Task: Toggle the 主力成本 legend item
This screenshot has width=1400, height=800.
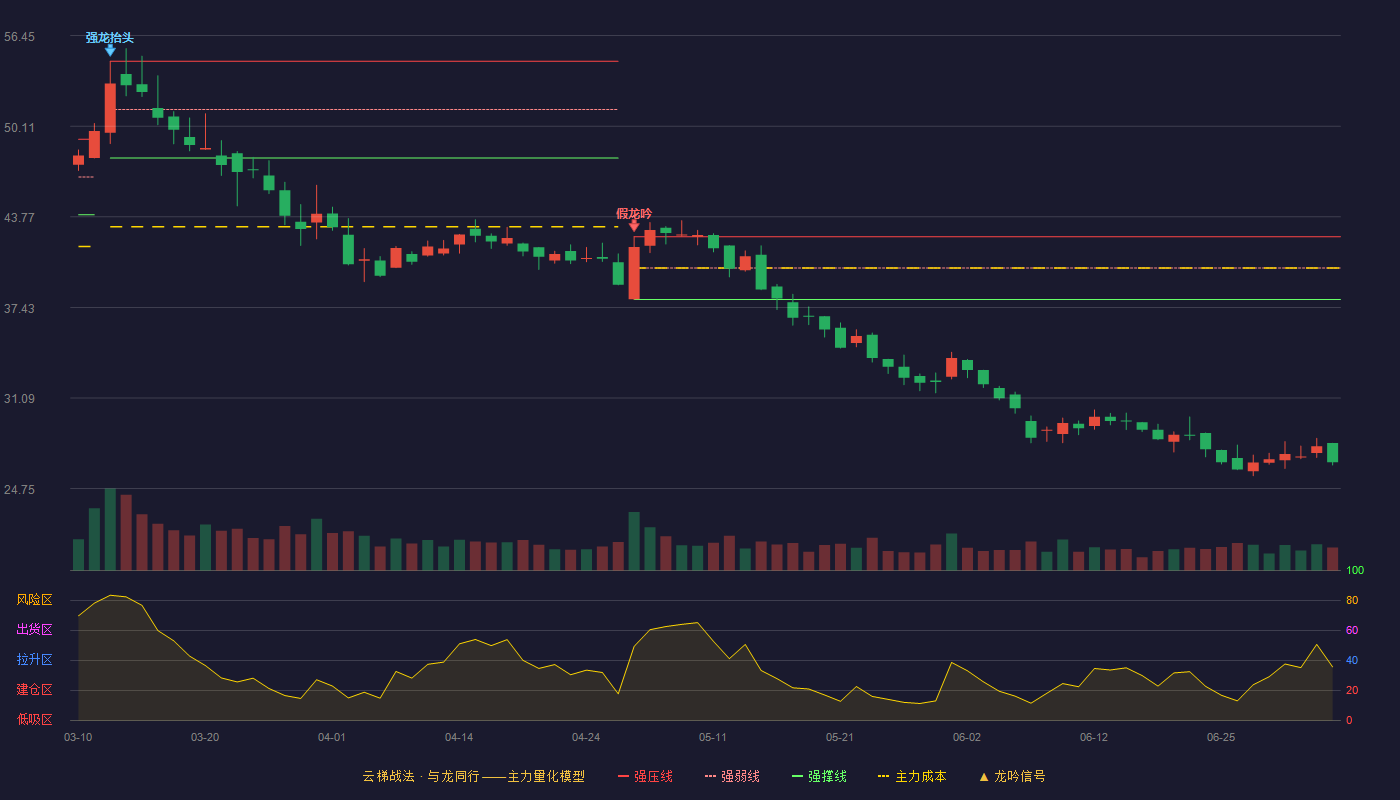Action: pyautogui.click(x=912, y=776)
